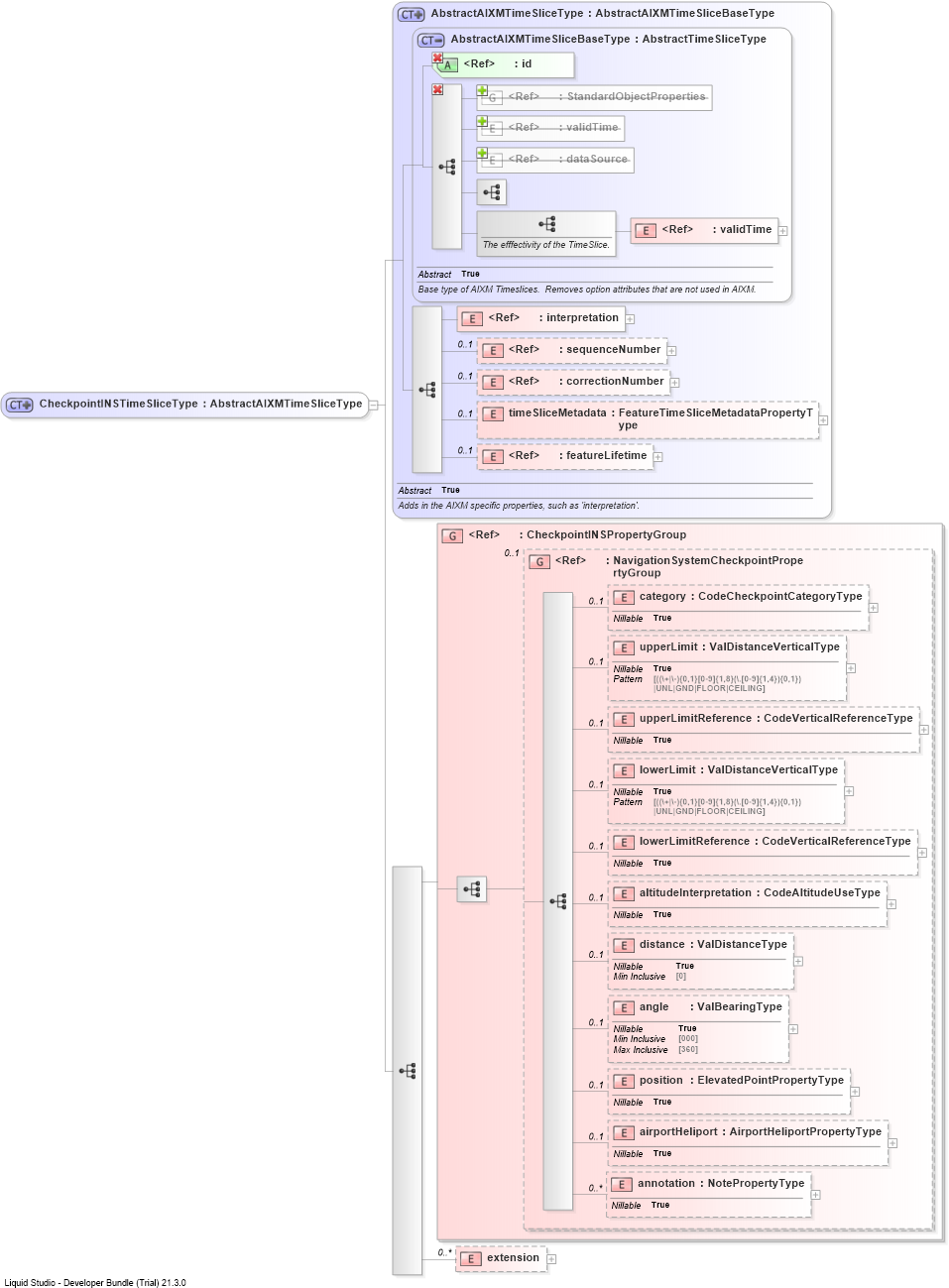949x1288 pixels.
Task: Expand the featureLifetime element
Action: pyautogui.click(x=657, y=457)
